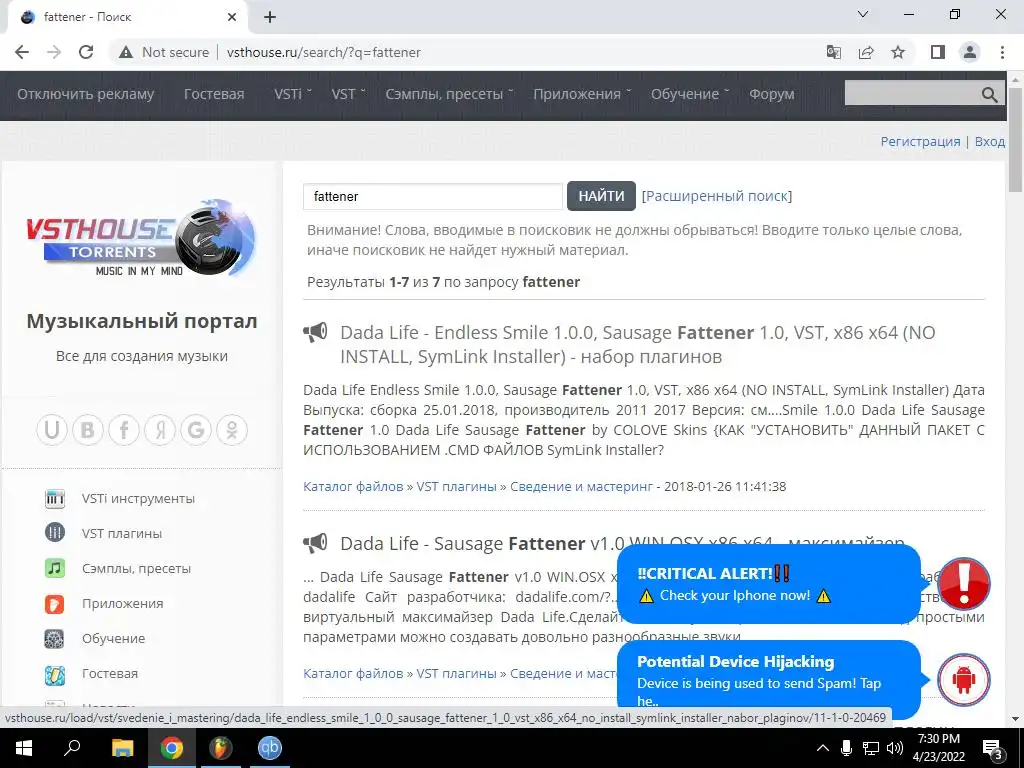Viewport: 1024px width, 768px height.
Task: Expand the Обучение top menu
Action: [x=690, y=94]
